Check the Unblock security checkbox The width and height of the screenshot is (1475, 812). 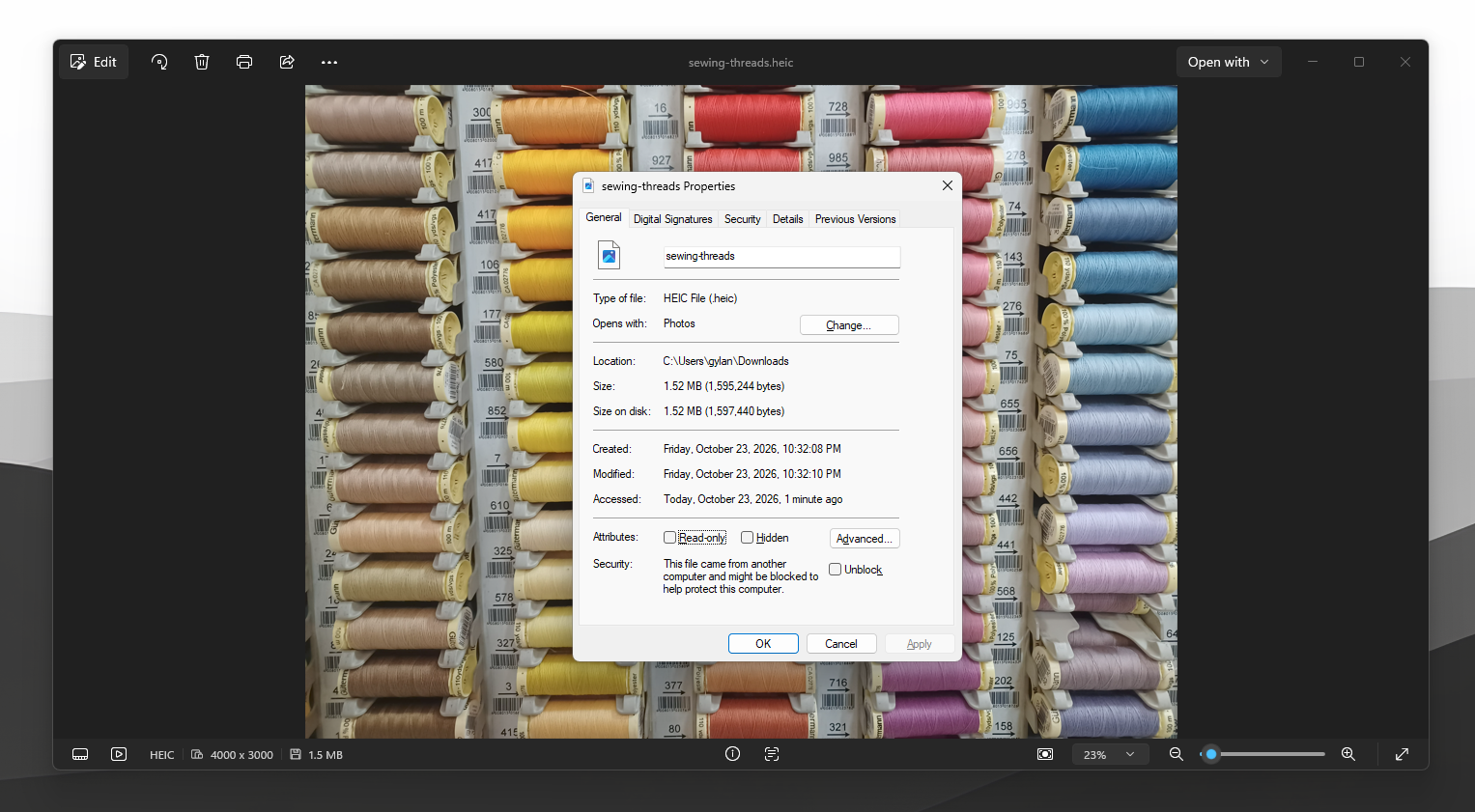pyautogui.click(x=836, y=570)
